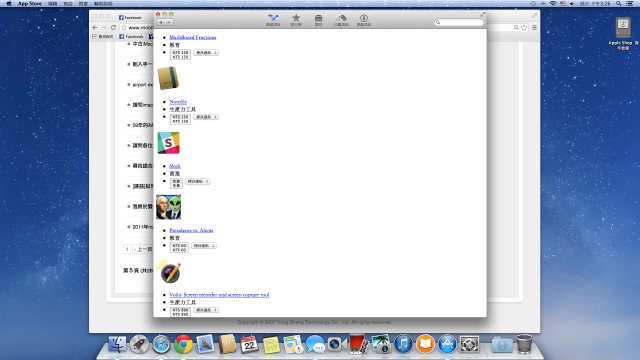640x360 pixels.
Task: Open Safari from the Dock
Action: pos(161,344)
